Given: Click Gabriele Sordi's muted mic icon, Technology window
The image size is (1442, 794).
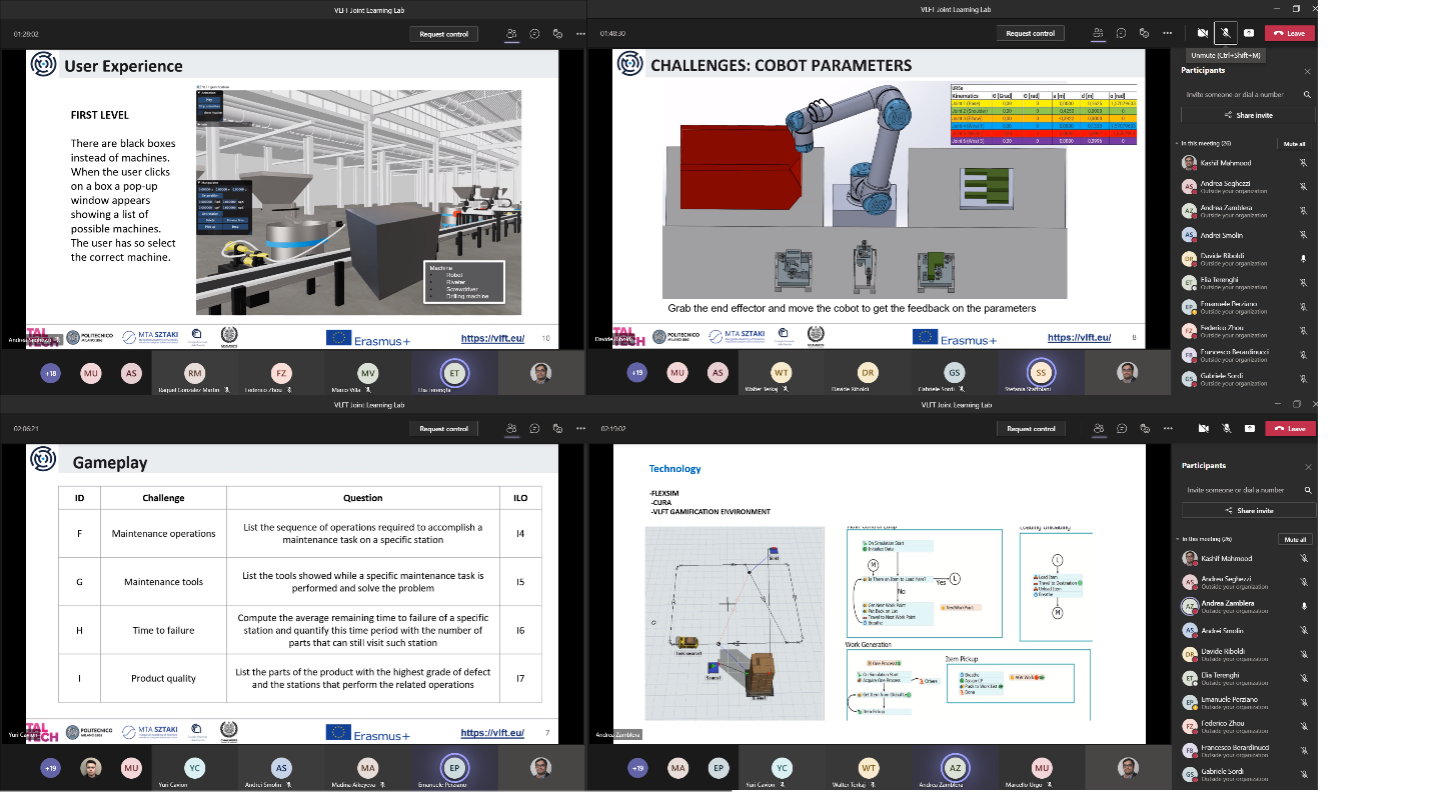Looking at the screenshot, I should pos(1304,774).
